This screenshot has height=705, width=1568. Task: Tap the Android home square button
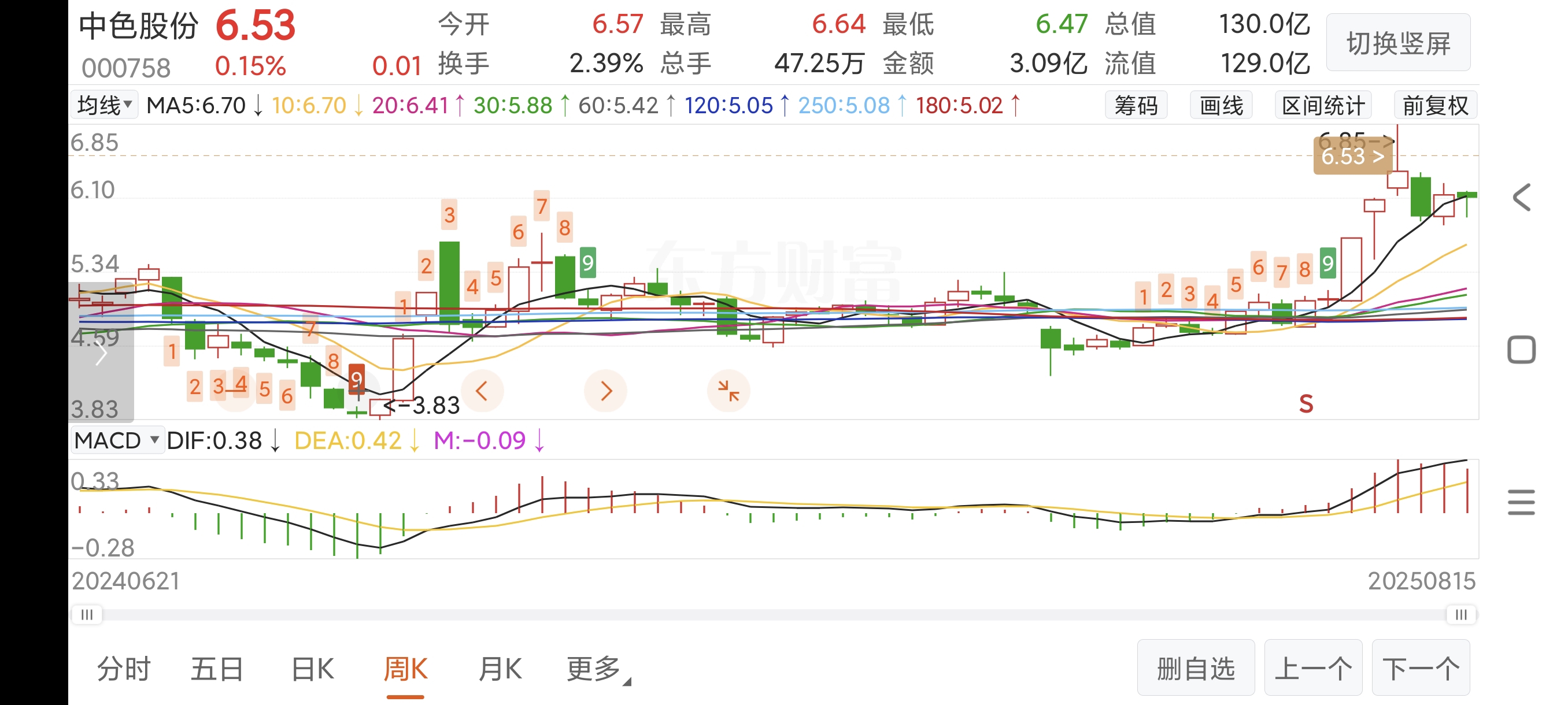(1521, 350)
